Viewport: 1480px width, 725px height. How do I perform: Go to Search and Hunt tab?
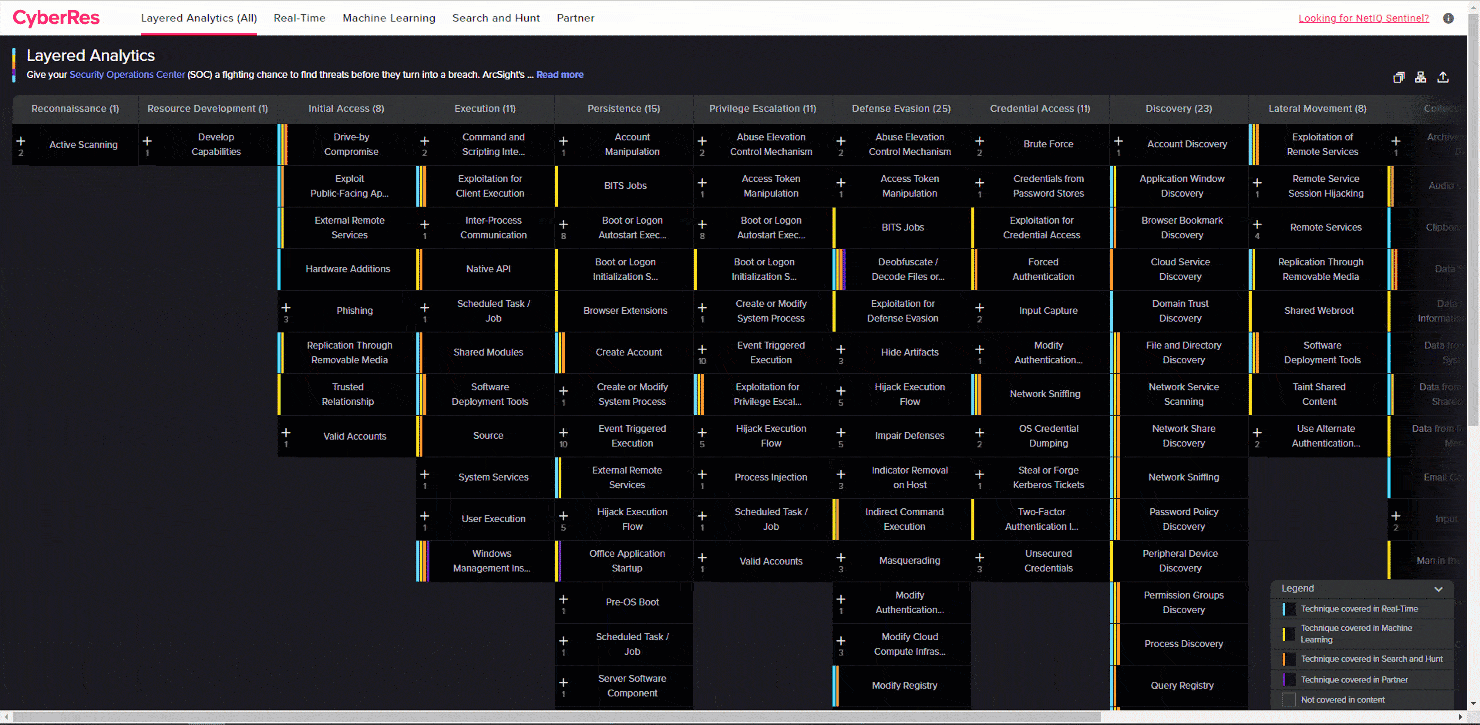(496, 18)
